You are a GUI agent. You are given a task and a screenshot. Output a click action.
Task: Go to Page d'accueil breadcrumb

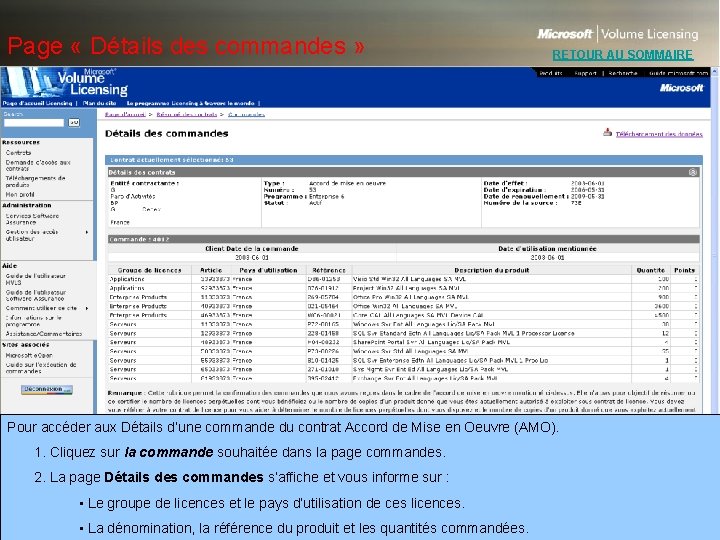pyautogui.click(x=125, y=114)
